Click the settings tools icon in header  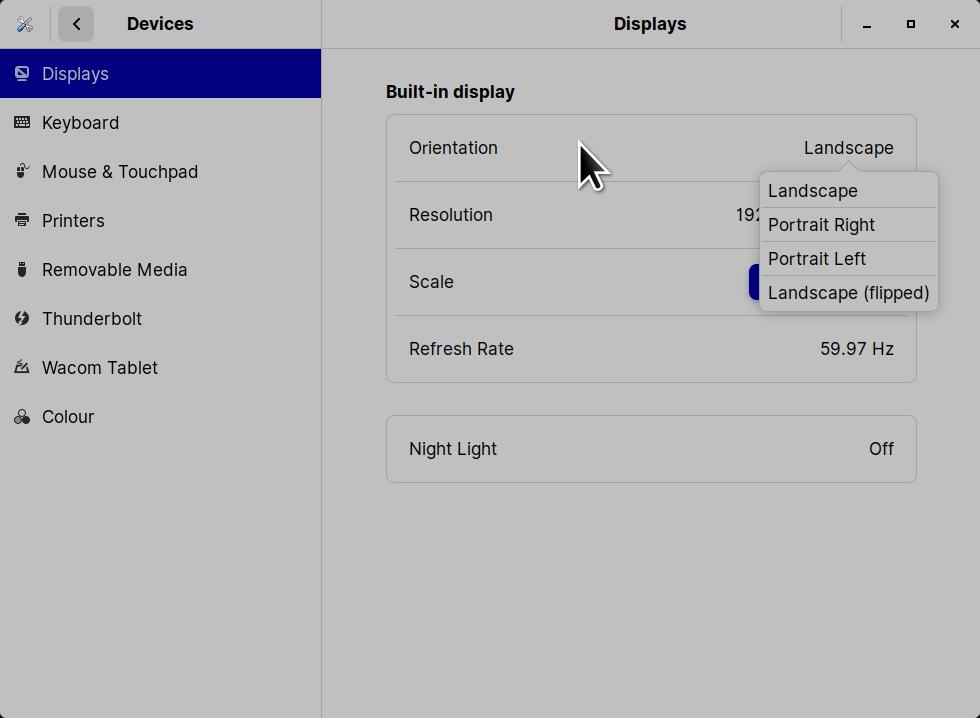click(x=25, y=24)
